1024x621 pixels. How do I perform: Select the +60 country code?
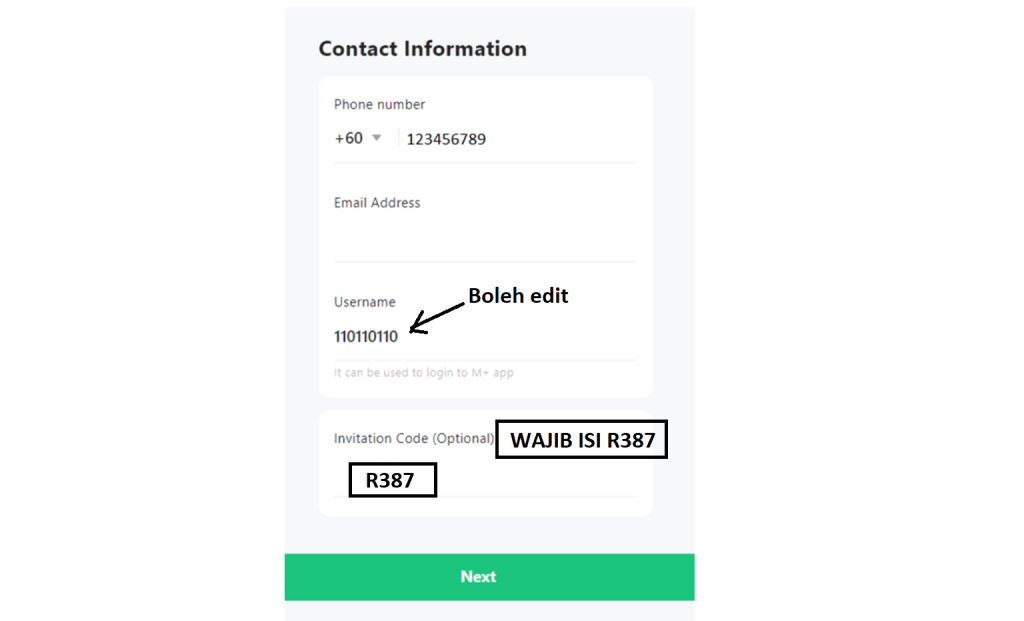click(349, 138)
